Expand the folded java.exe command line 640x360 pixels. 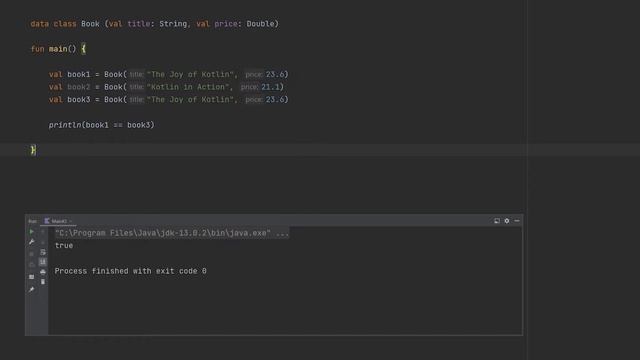(x=172, y=233)
